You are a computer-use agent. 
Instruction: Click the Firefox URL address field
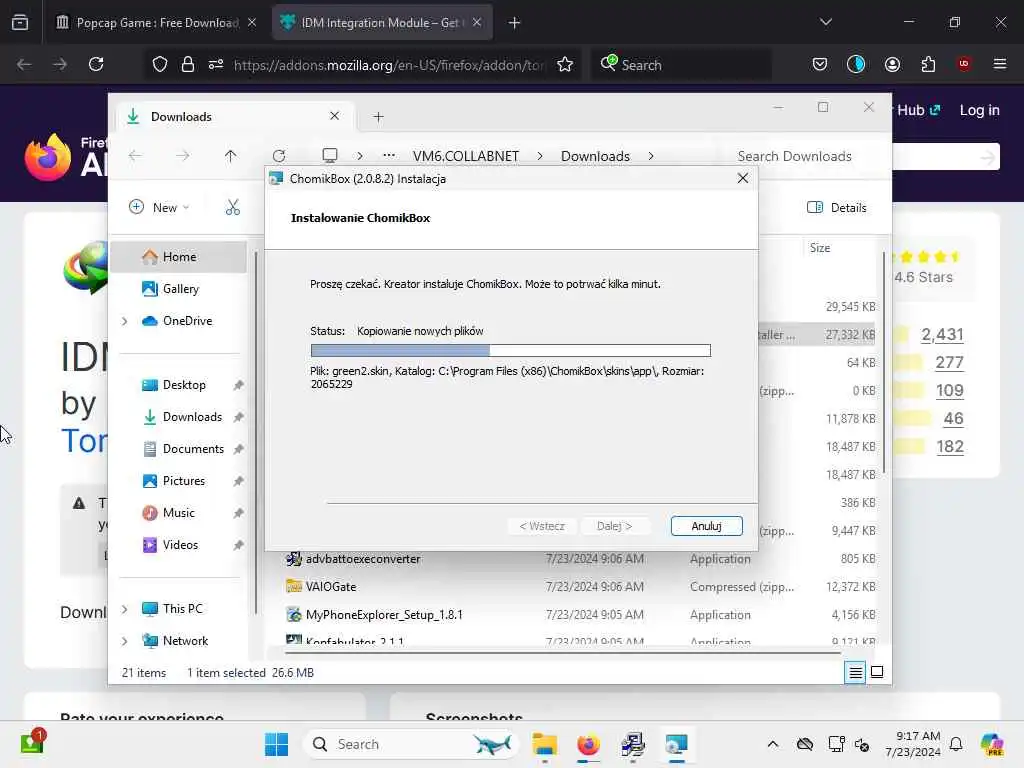[389, 65]
